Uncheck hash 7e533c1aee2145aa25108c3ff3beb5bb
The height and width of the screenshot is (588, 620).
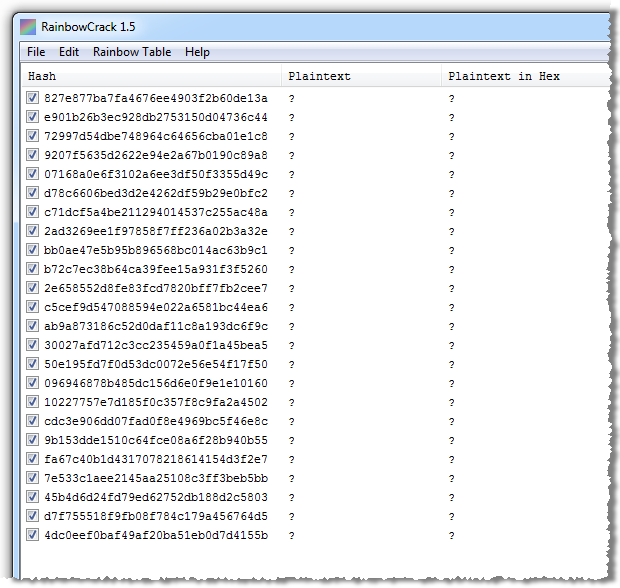click(32, 477)
